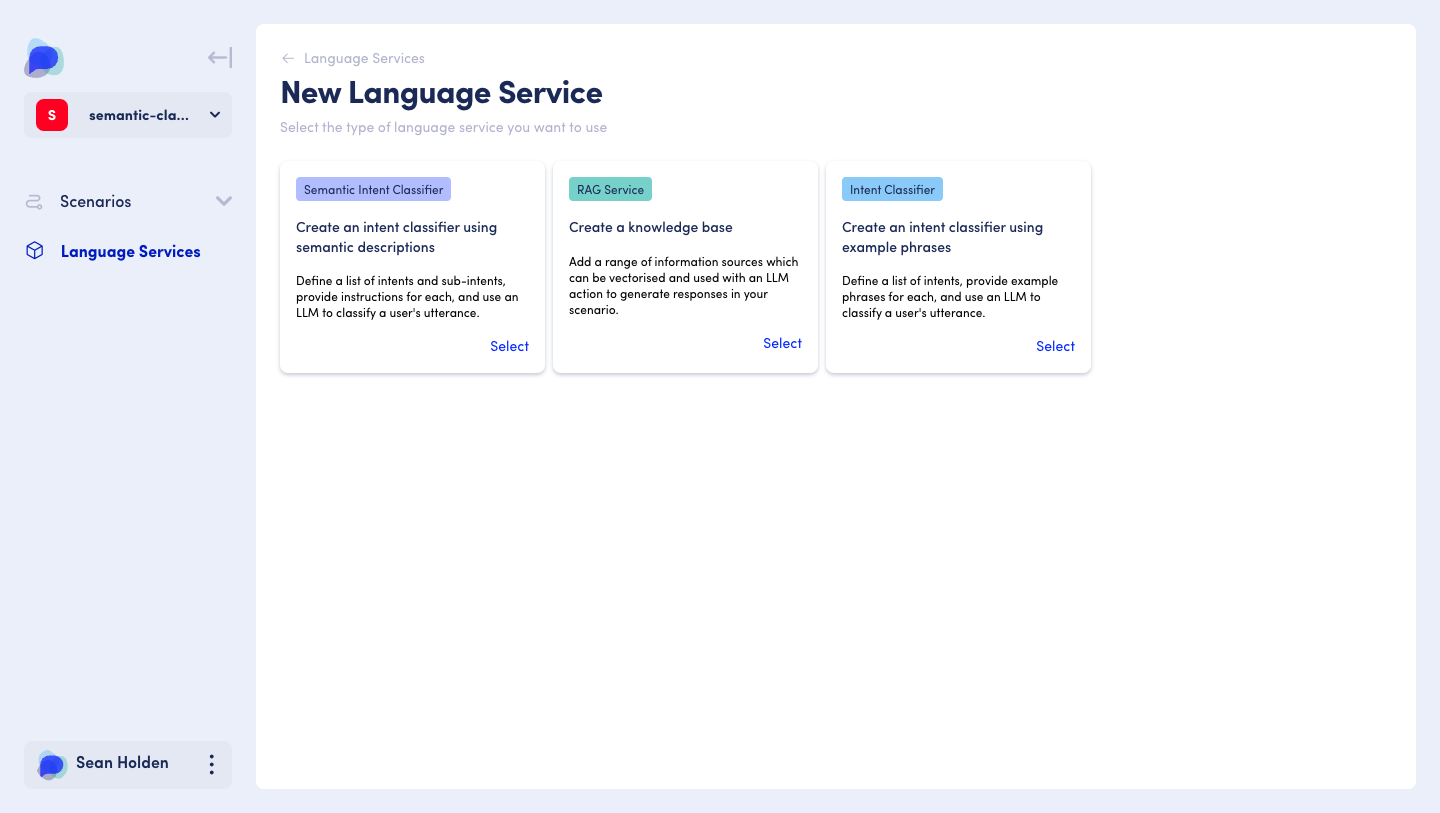Click the Language Services cube icon
This screenshot has width=1440, height=813.
coord(34,251)
